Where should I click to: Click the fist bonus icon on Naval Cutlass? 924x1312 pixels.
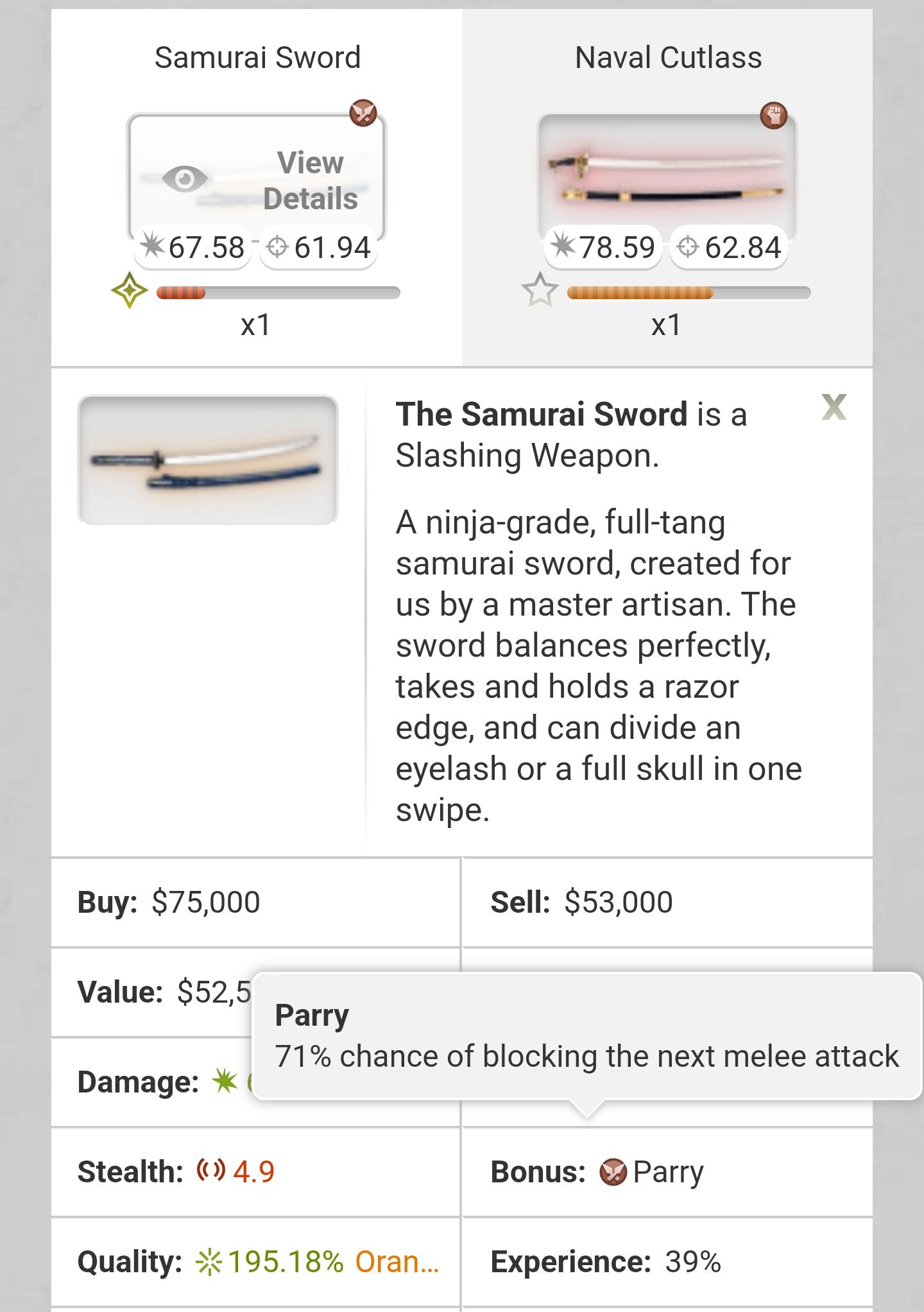[774, 116]
